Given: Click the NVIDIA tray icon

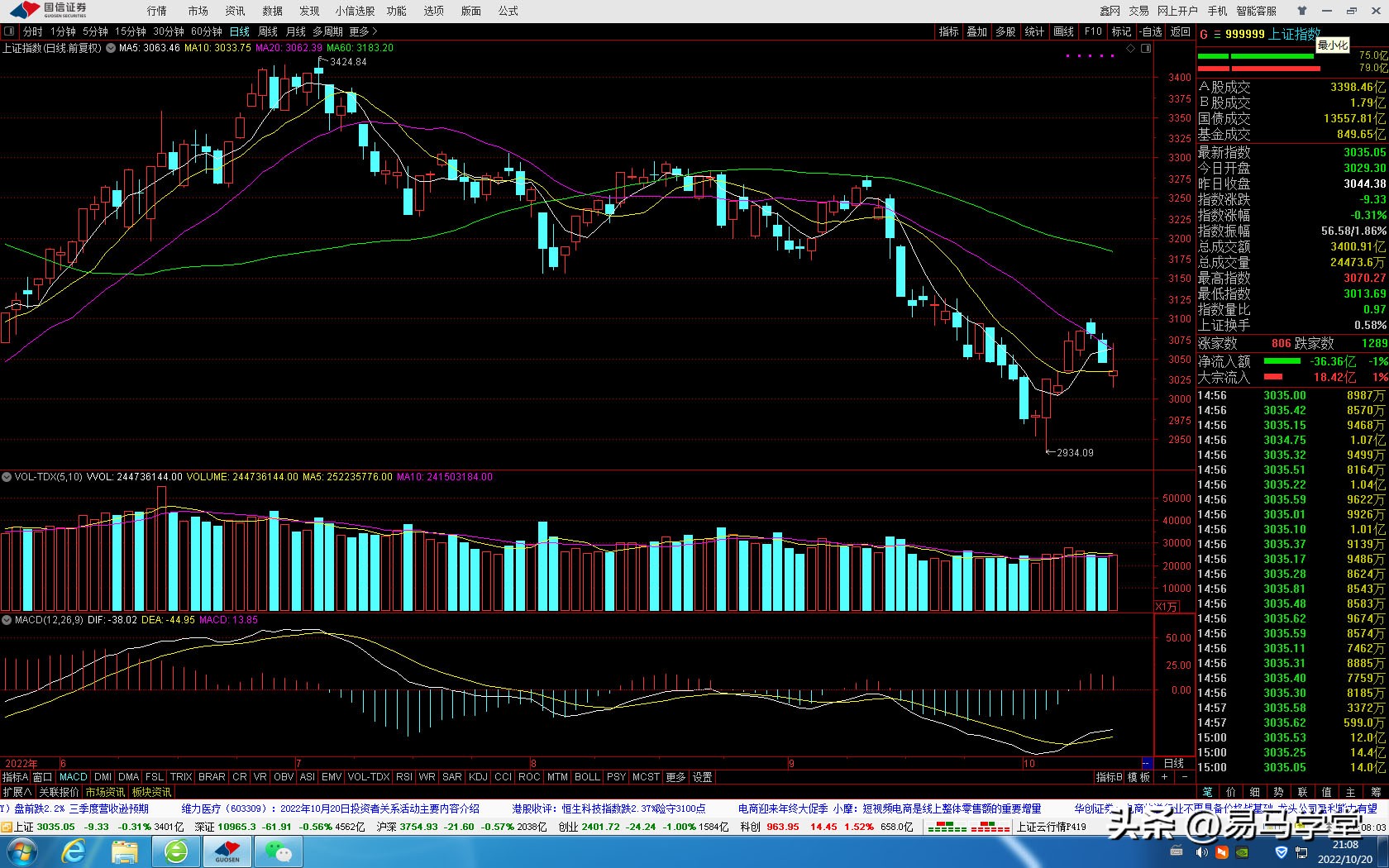Looking at the screenshot, I should tap(1242, 851).
